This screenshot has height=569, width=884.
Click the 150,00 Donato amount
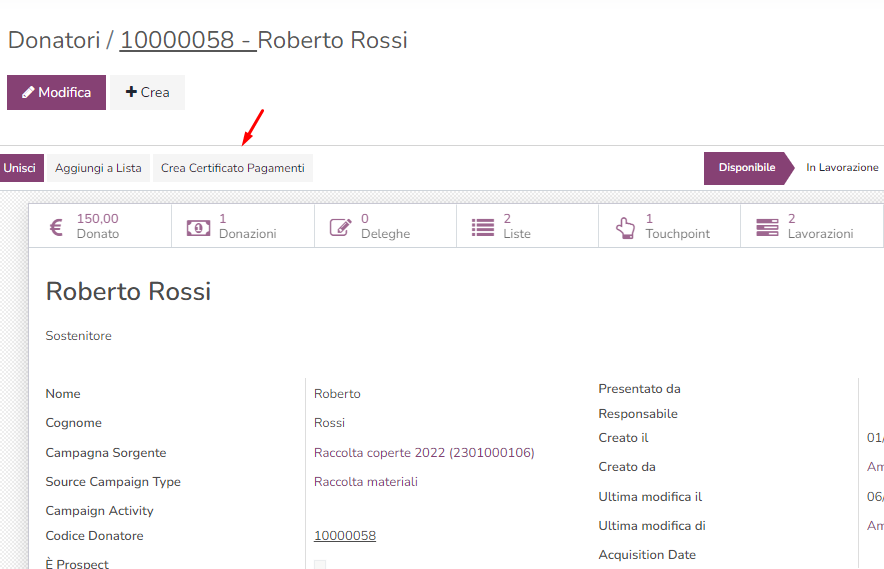click(97, 219)
